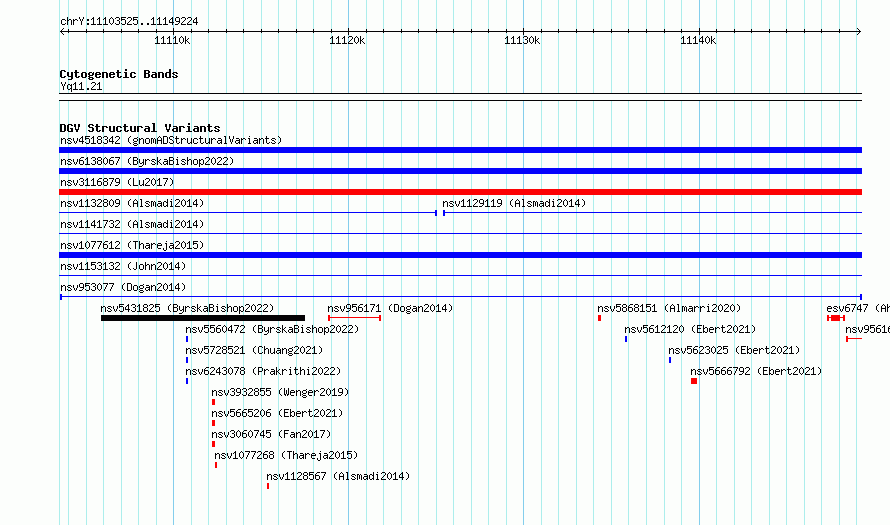This screenshot has height=525, width=890.
Task: Click the thick blue bar under nsv1077612
Action: (460, 255)
